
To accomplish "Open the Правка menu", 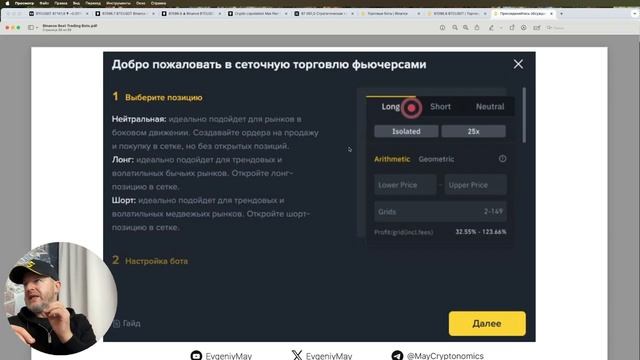I will coord(60,3).
